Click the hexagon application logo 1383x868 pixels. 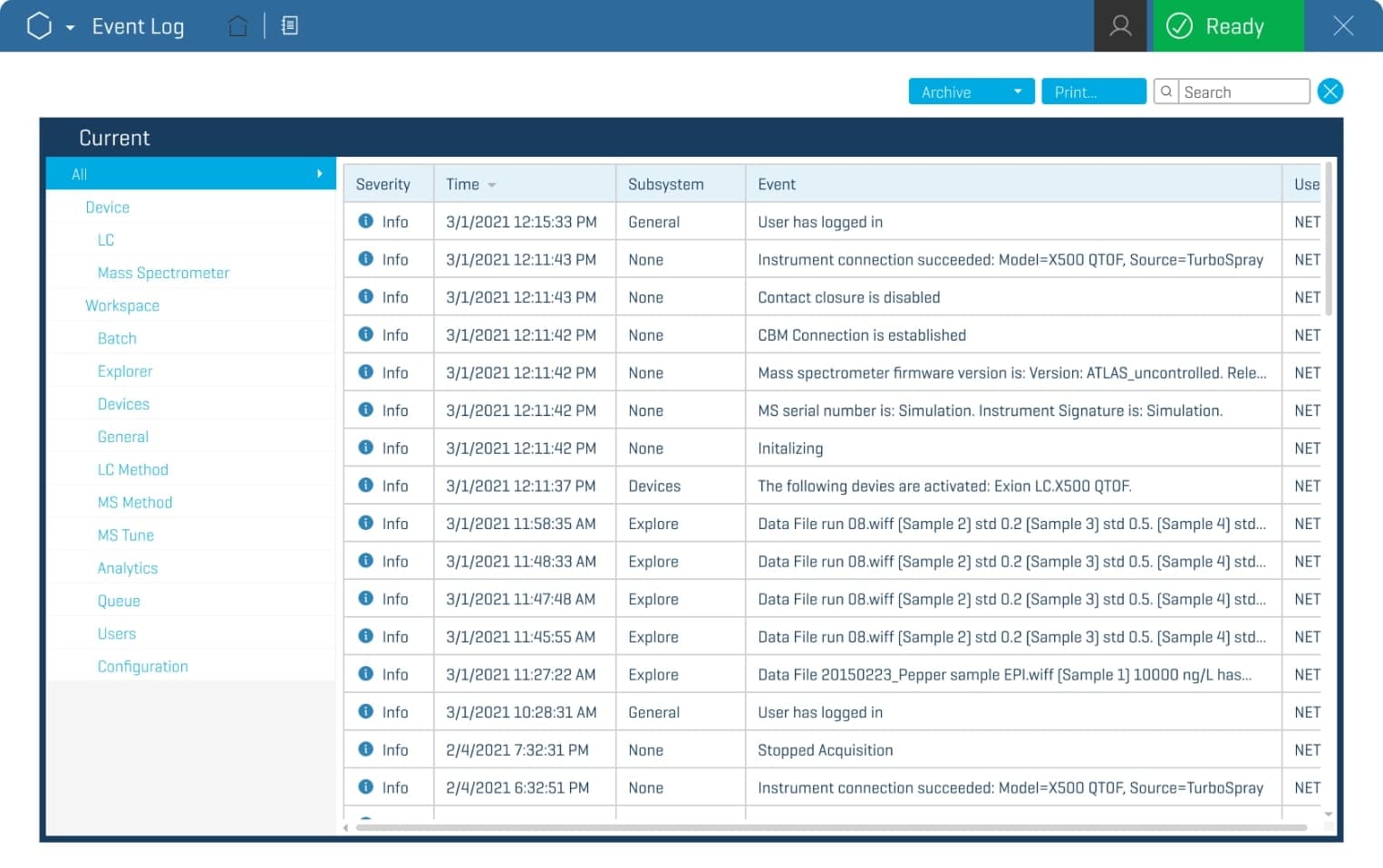tap(39, 26)
